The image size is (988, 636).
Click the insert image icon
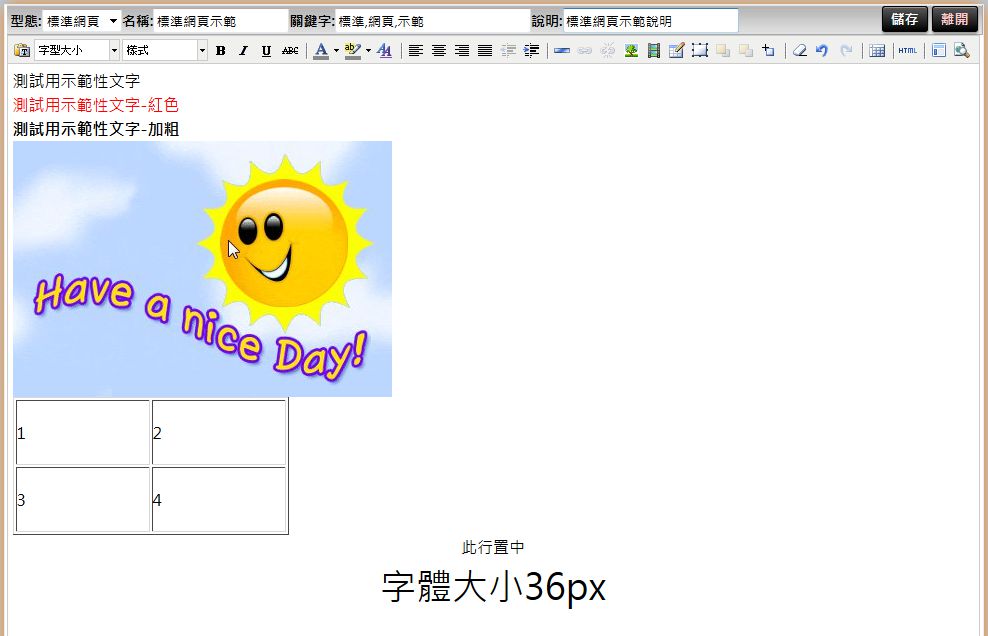(x=631, y=51)
